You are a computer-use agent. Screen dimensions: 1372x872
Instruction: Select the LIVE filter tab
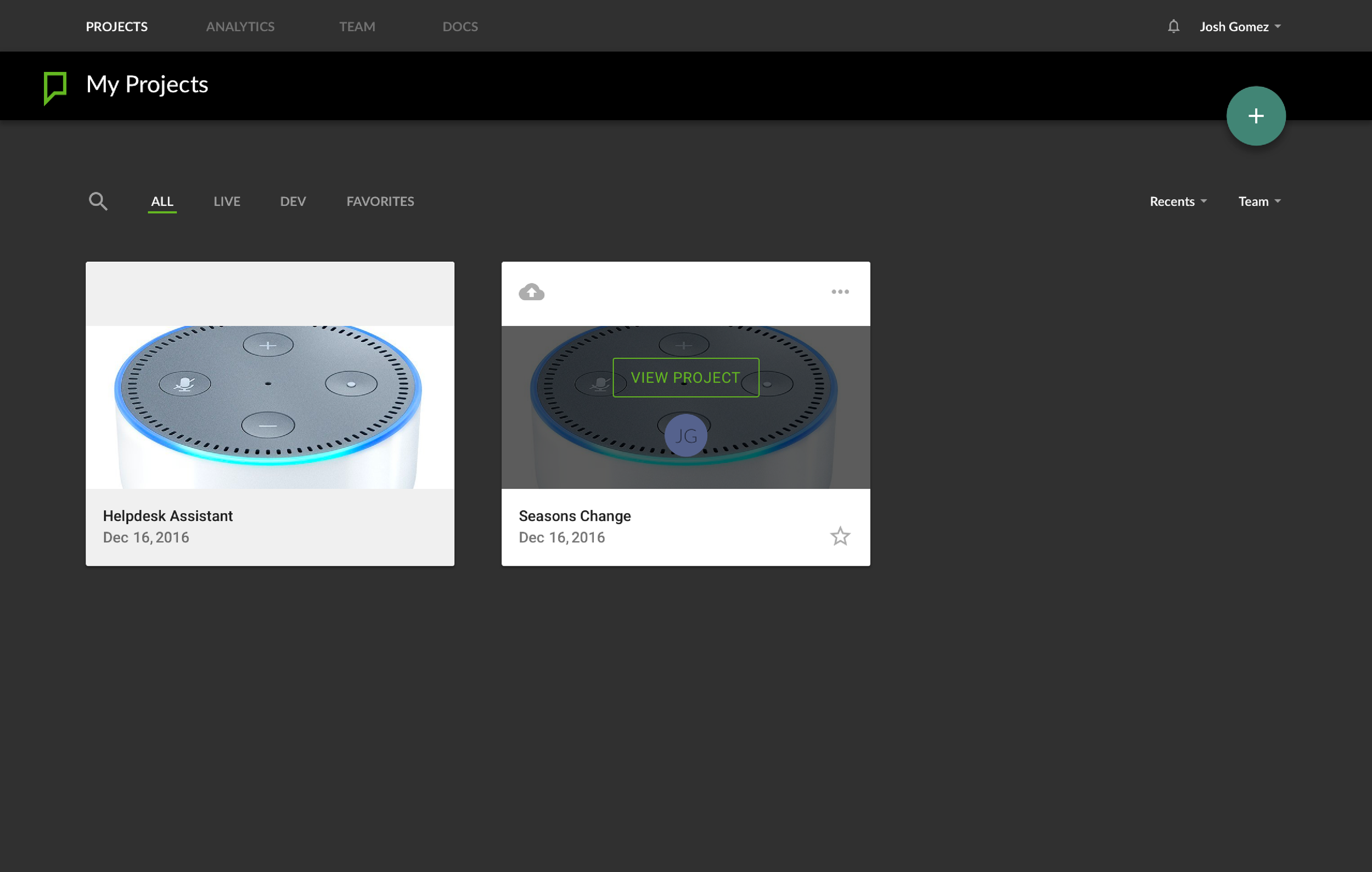227,201
